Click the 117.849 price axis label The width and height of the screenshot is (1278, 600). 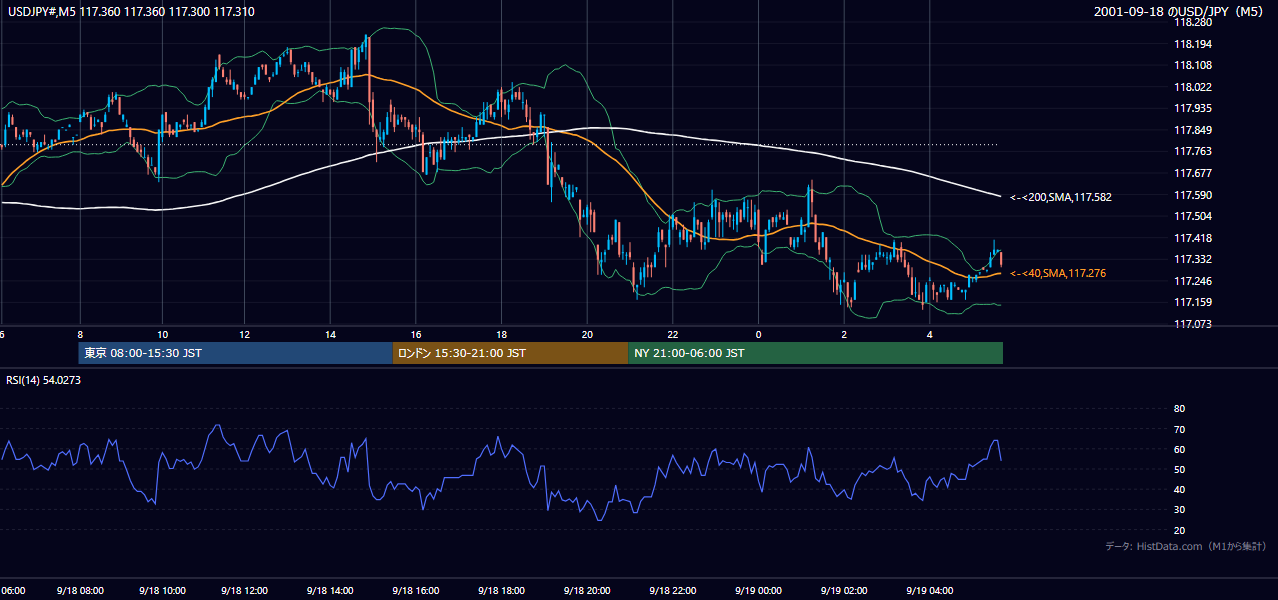pos(1192,130)
